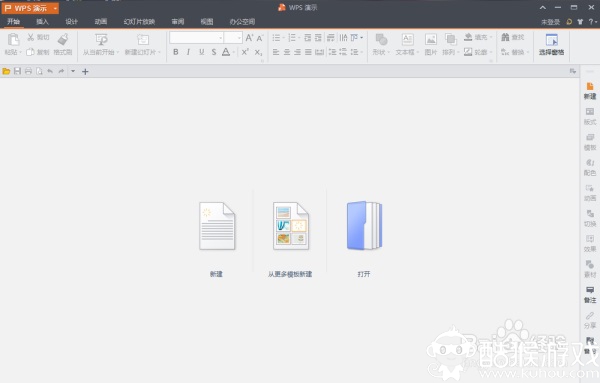Screen dimensions: 600x383
Task: Click the save disk icon in quick access toolbar
Action: (17, 71)
